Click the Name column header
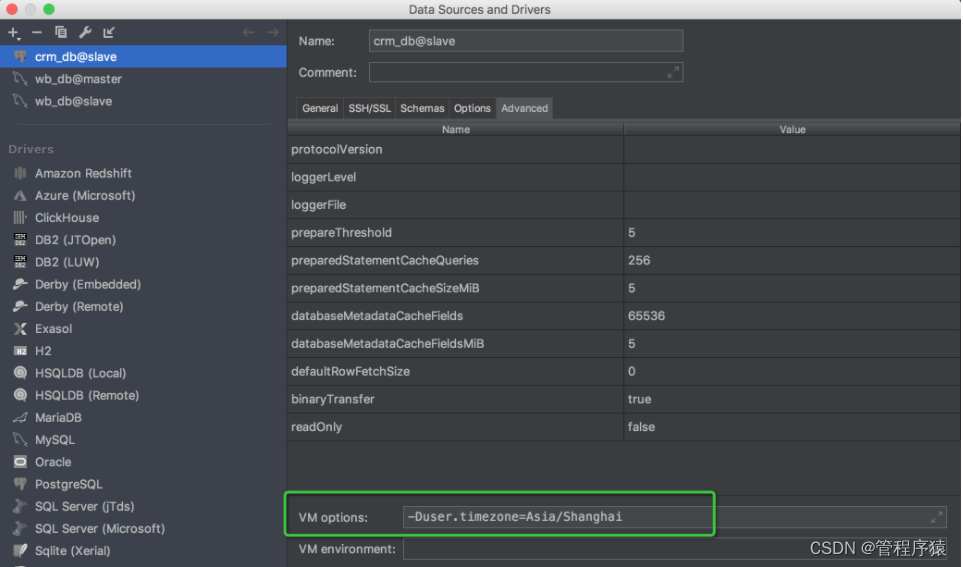 pyautogui.click(x=455, y=130)
